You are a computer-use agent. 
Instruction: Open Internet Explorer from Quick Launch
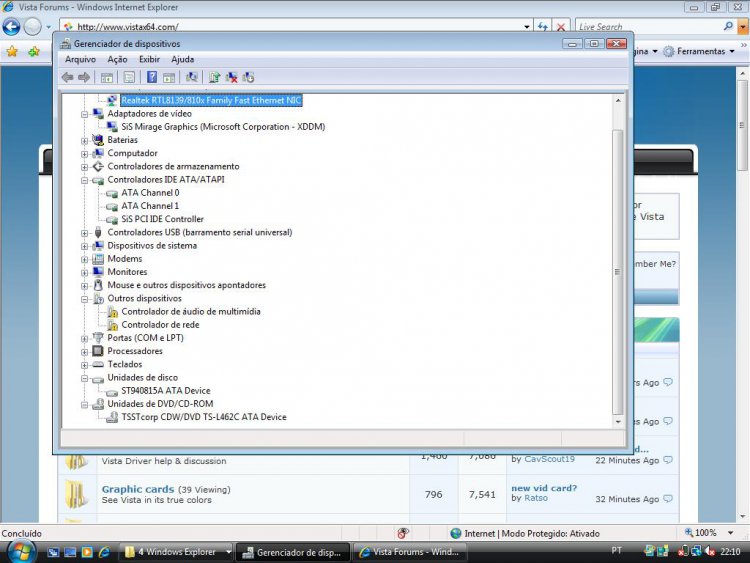click(104, 552)
